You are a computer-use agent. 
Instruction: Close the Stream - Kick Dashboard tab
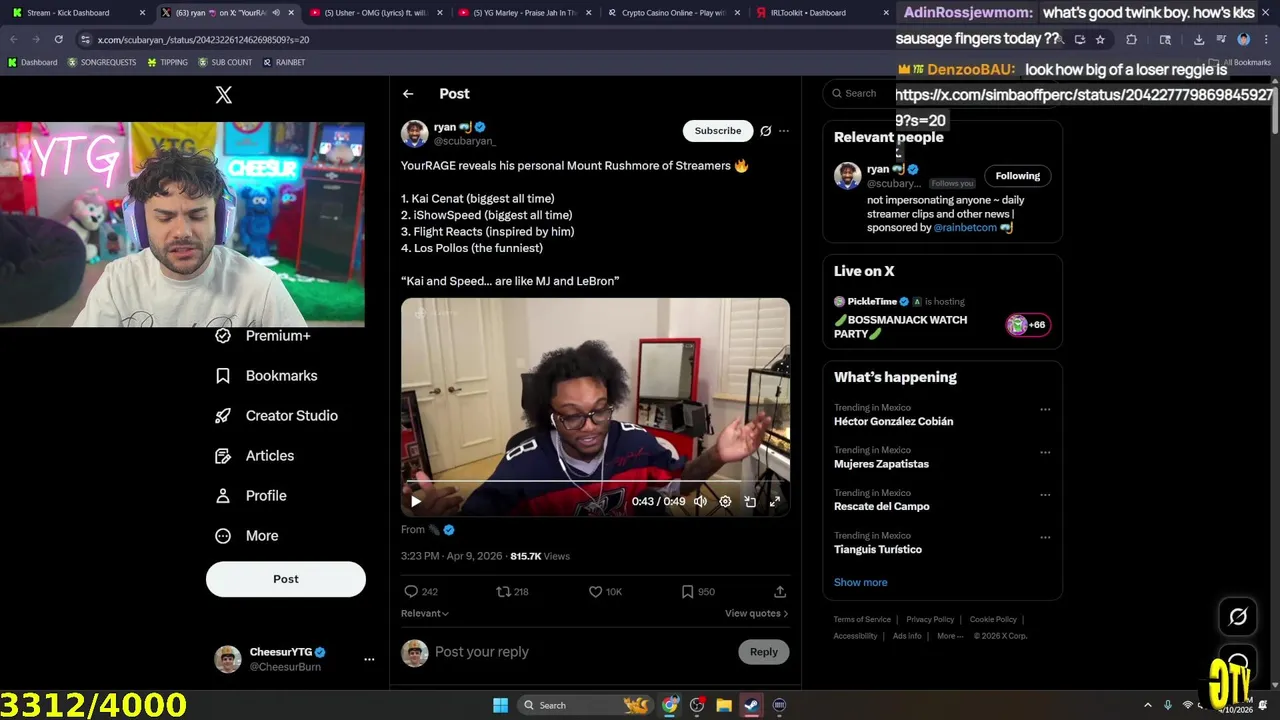click(142, 13)
